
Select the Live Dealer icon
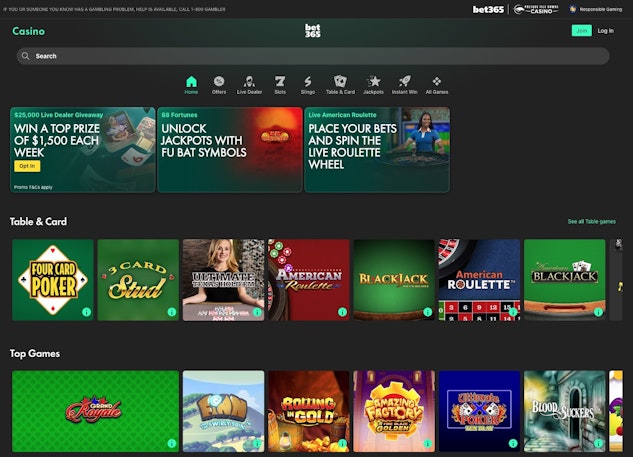[248, 81]
